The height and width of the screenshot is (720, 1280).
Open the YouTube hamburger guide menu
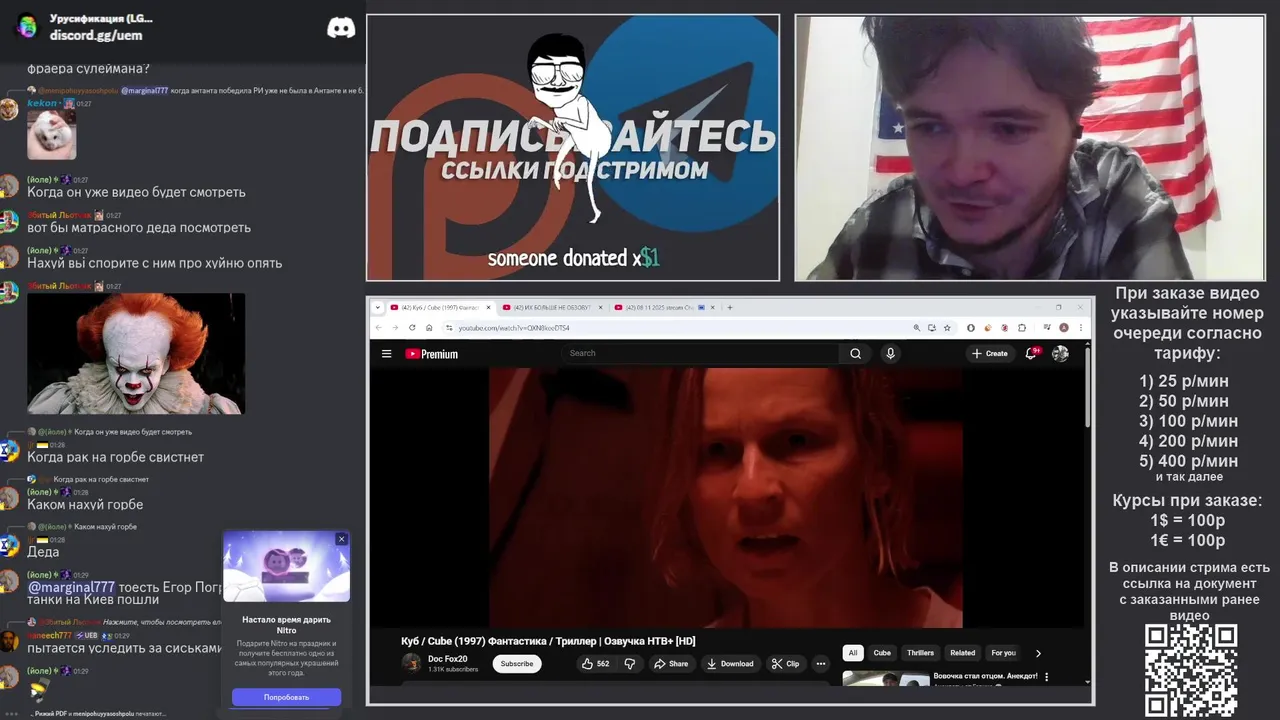(x=386, y=353)
